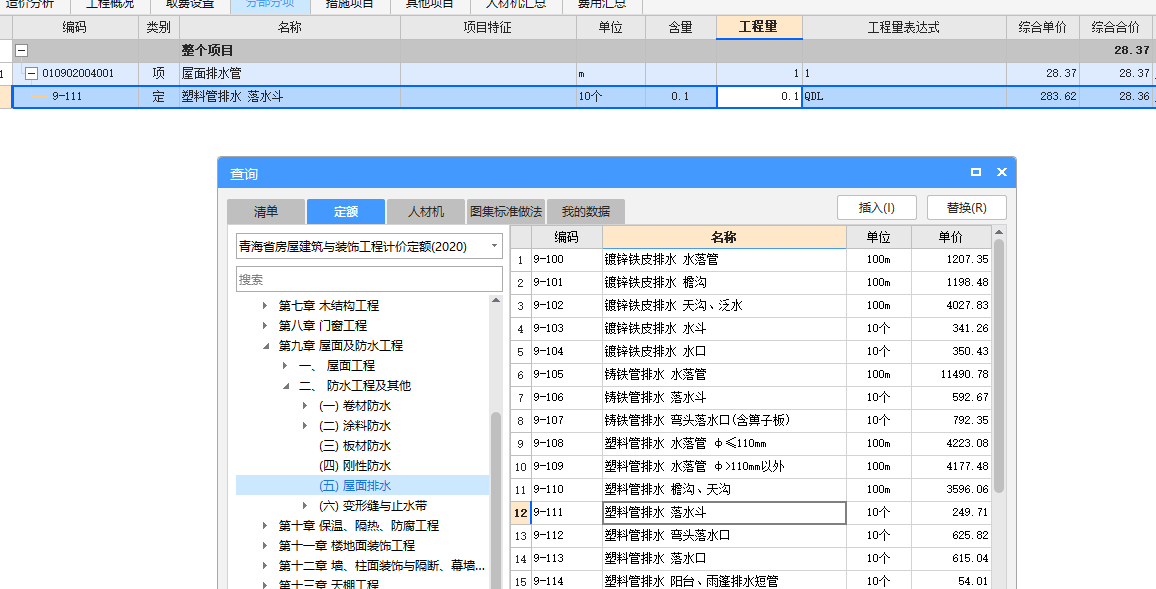Collapse the 整个项目 root row

click(x=22, y=51)
